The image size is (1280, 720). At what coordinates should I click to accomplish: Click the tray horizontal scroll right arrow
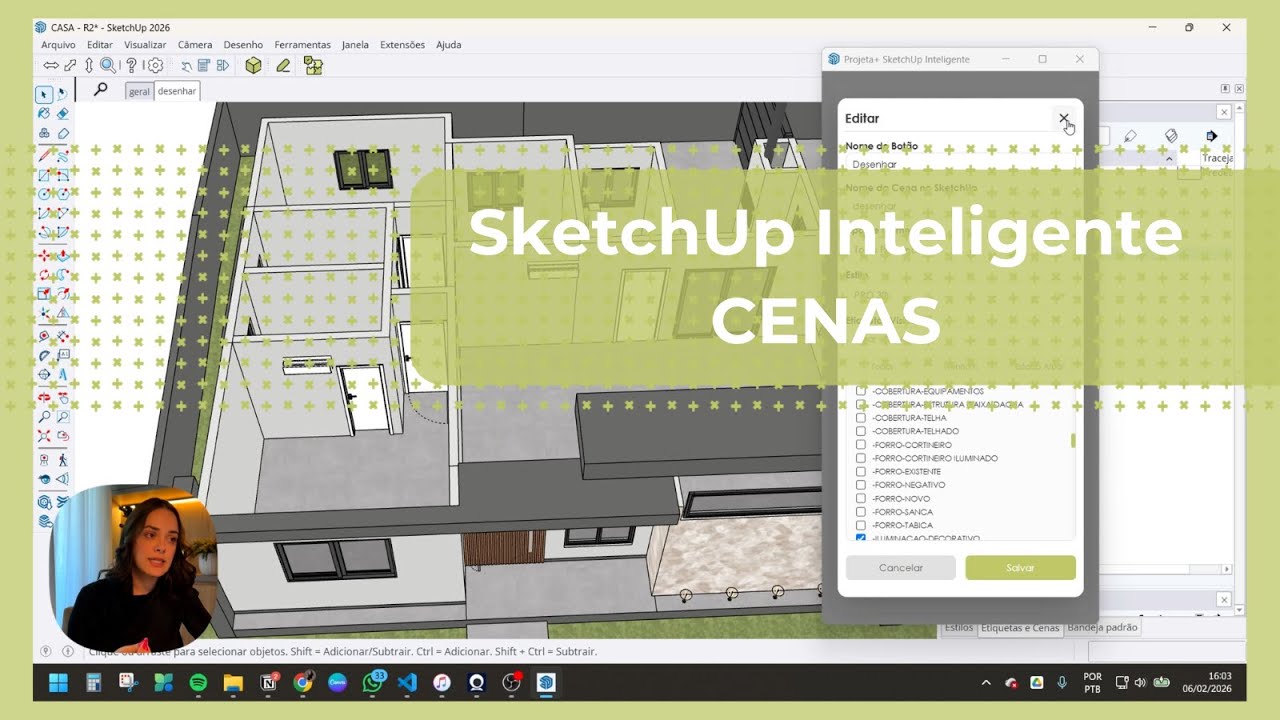pos(1226,569)
